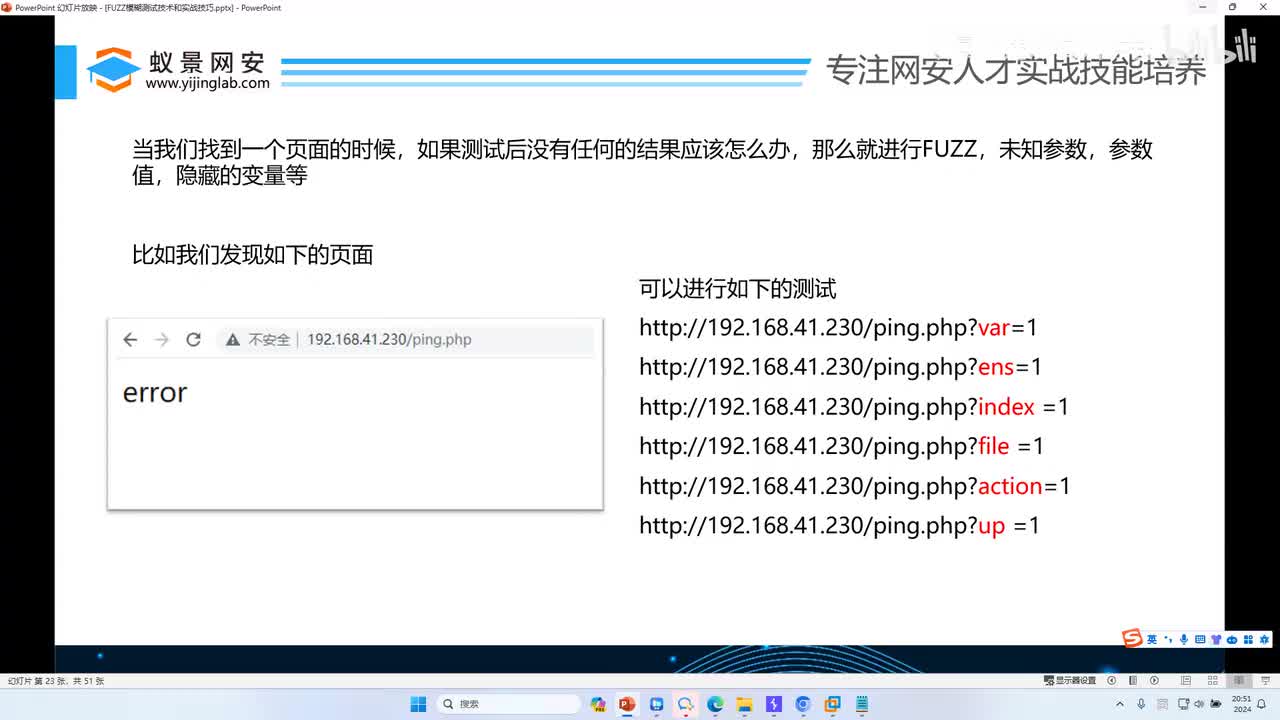Switch to Slide Sorter view icon
This screenshot has width=1280, height=720.
tap(1212, 681)
